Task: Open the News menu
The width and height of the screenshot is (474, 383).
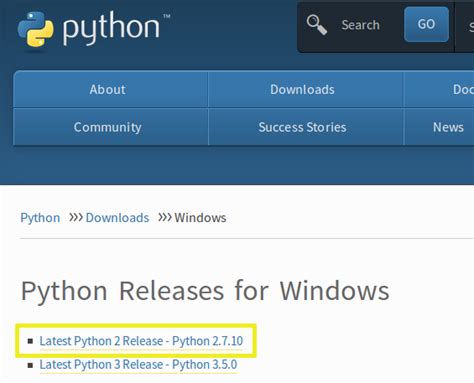Action: pyautogui.click(x=448, y=127)
